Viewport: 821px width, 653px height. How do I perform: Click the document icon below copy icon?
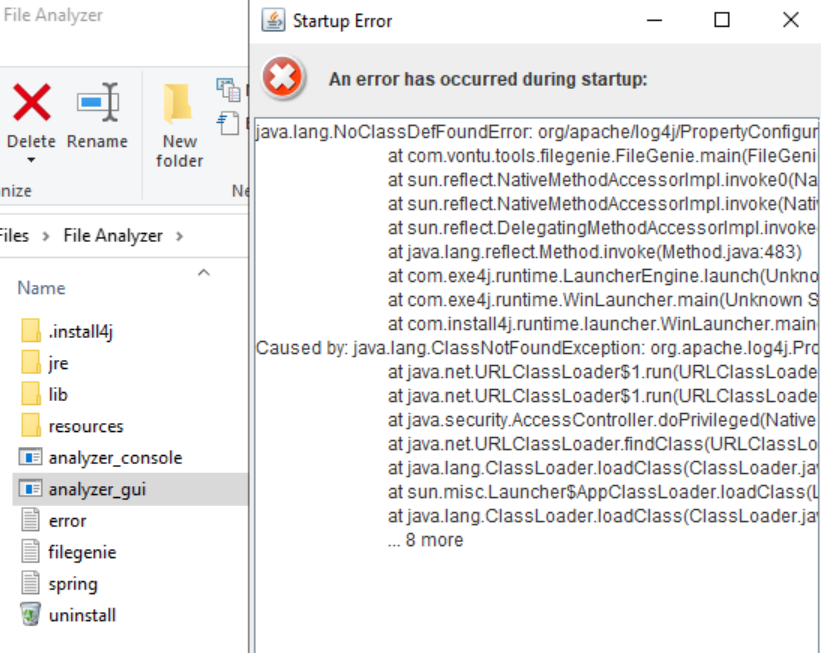pyautogui.click(x=228, y=124)
